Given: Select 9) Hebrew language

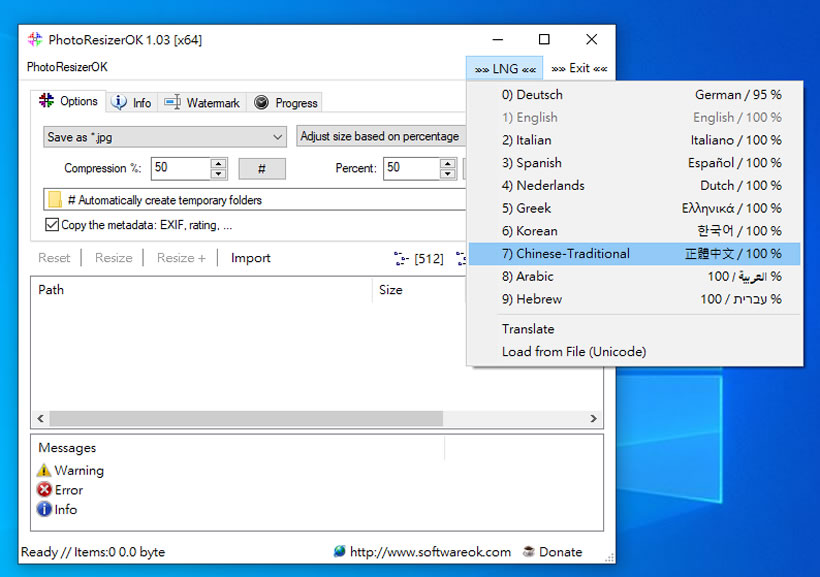Looking at the screenshot, I should point(634,299).
